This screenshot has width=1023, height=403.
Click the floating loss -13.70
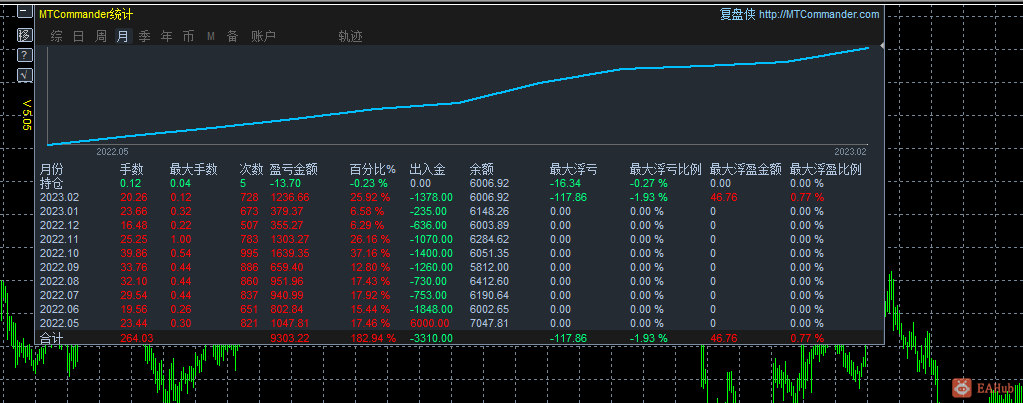click(x=285, y=183)
